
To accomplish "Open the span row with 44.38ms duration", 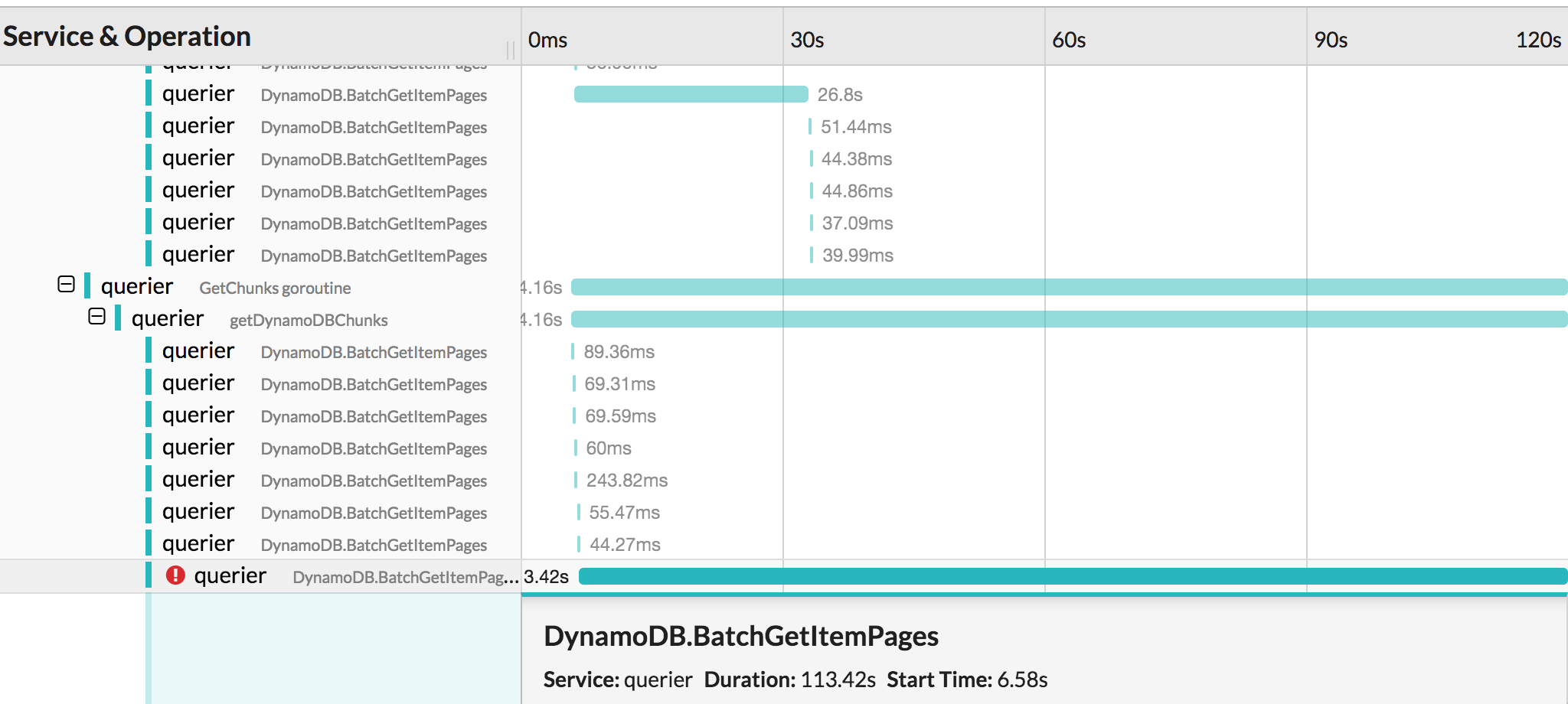I will coord(784,158).
